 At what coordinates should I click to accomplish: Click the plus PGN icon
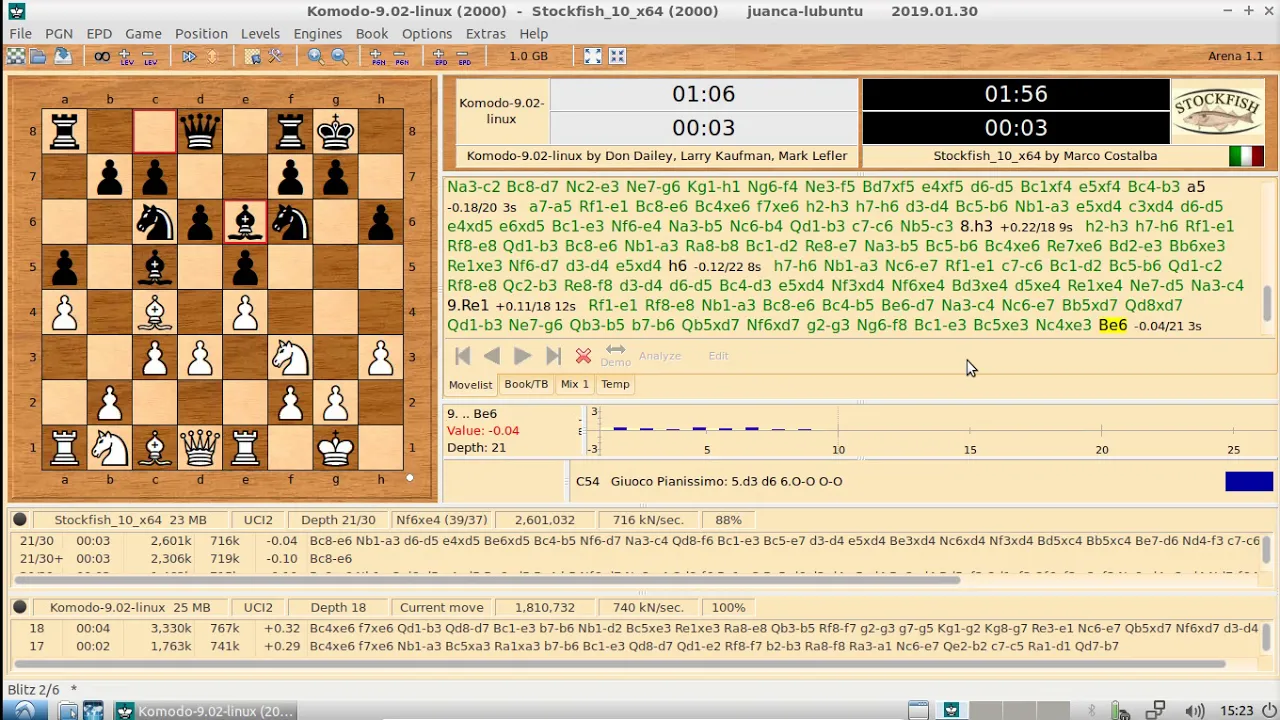[x=378, y=57]
